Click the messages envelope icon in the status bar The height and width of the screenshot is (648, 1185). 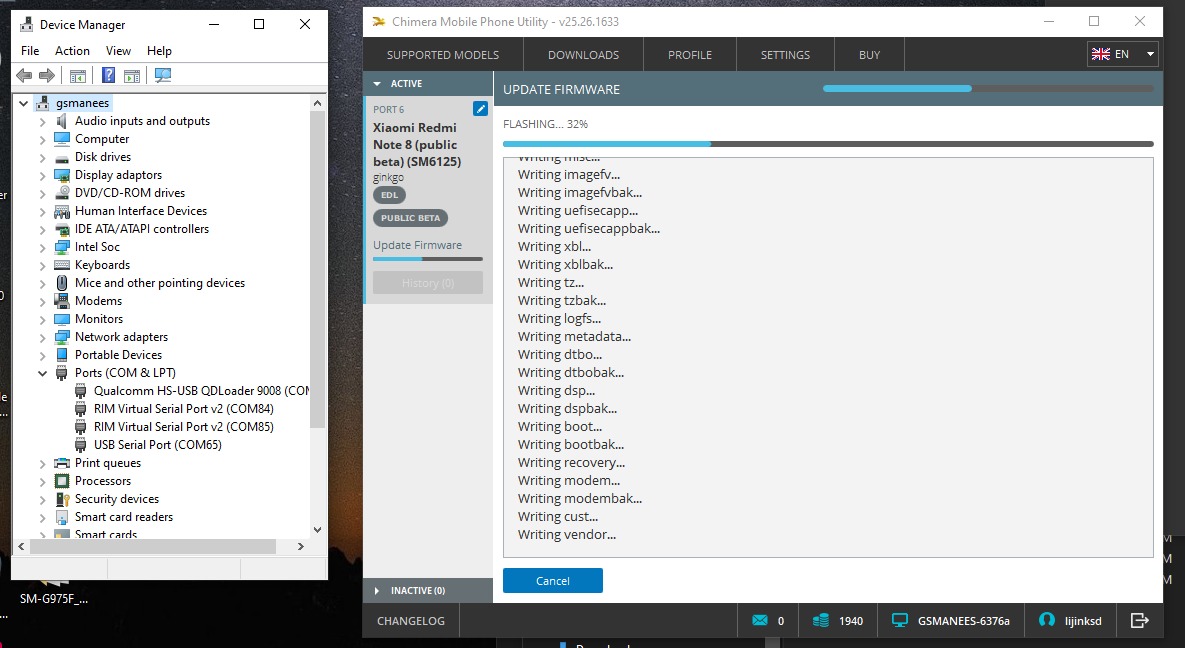760,621
